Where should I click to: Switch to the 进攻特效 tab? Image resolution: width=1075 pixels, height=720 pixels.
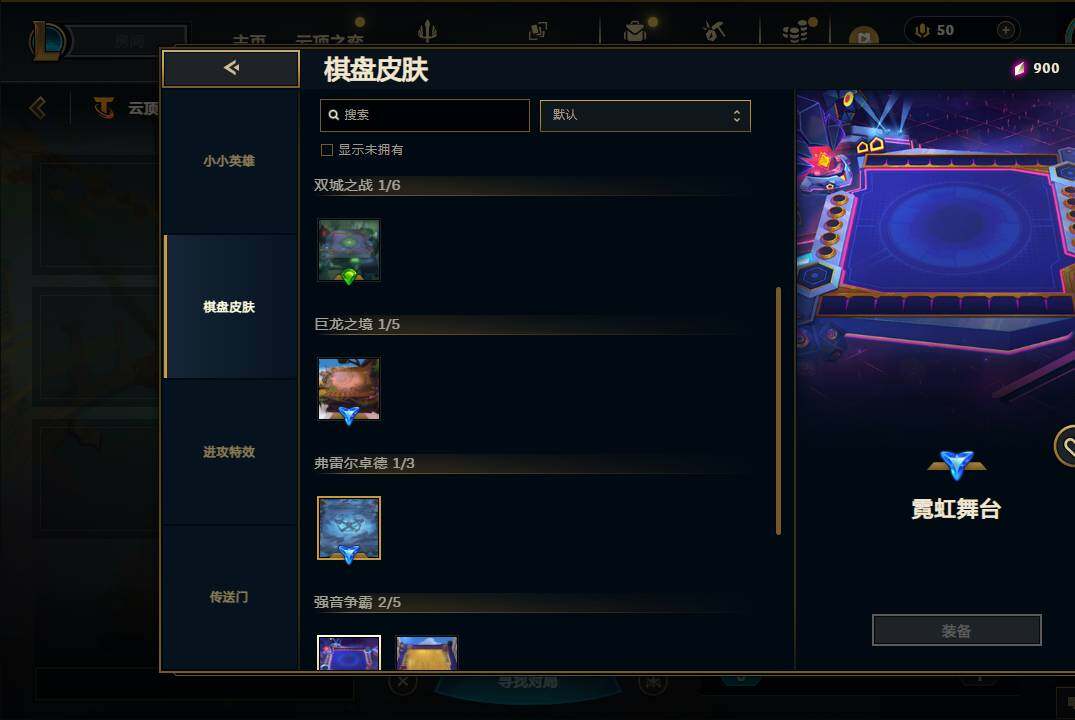click(x=230, y=452)
